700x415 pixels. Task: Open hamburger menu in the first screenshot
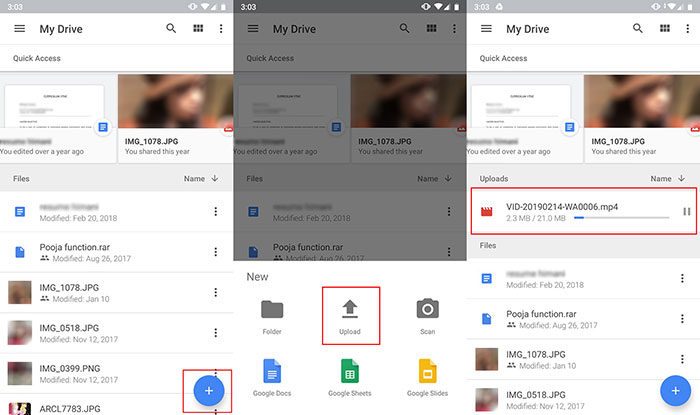(x=20, y=29)
